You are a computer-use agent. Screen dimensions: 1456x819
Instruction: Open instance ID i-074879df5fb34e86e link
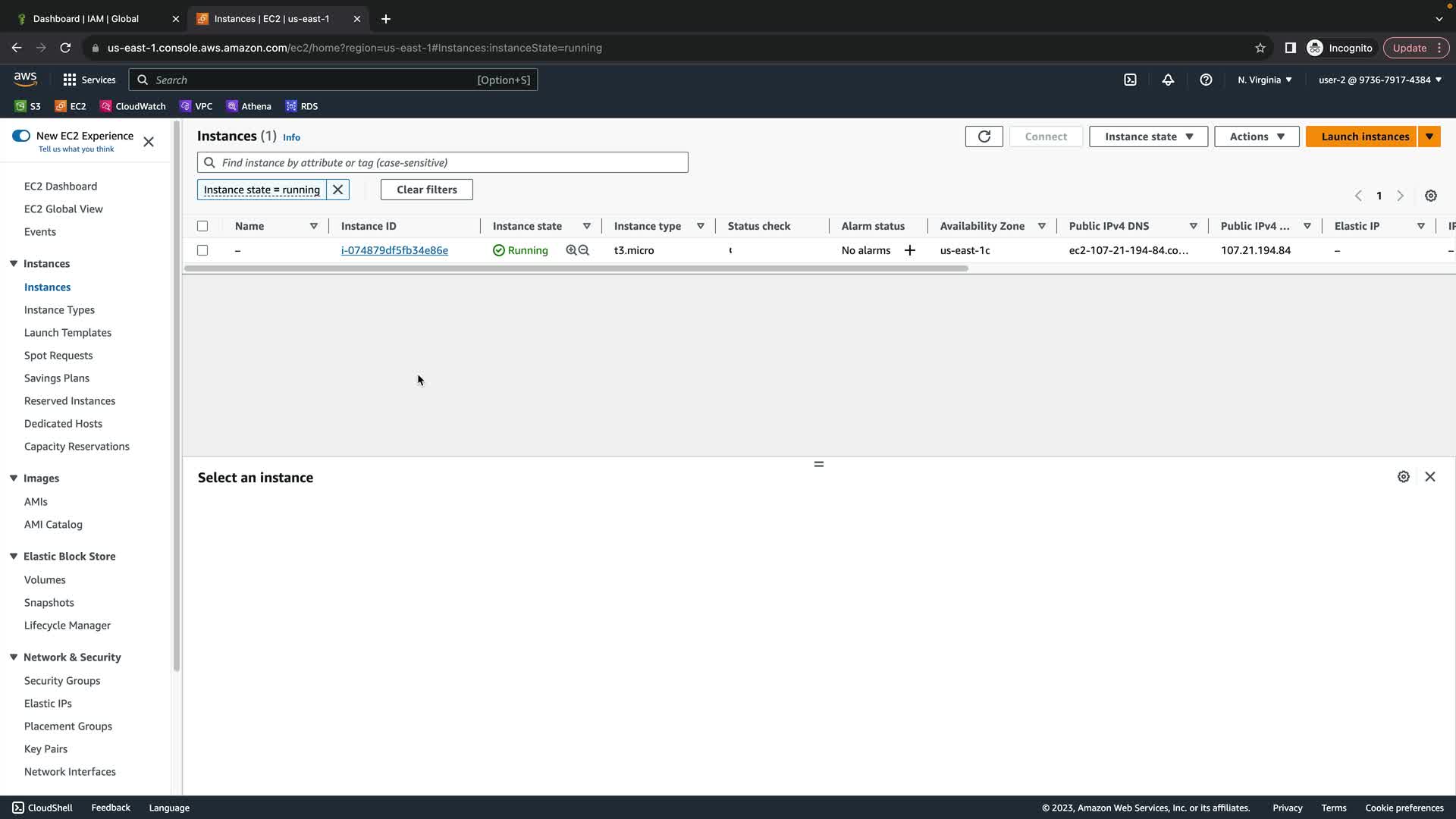[x=394, y=250]
